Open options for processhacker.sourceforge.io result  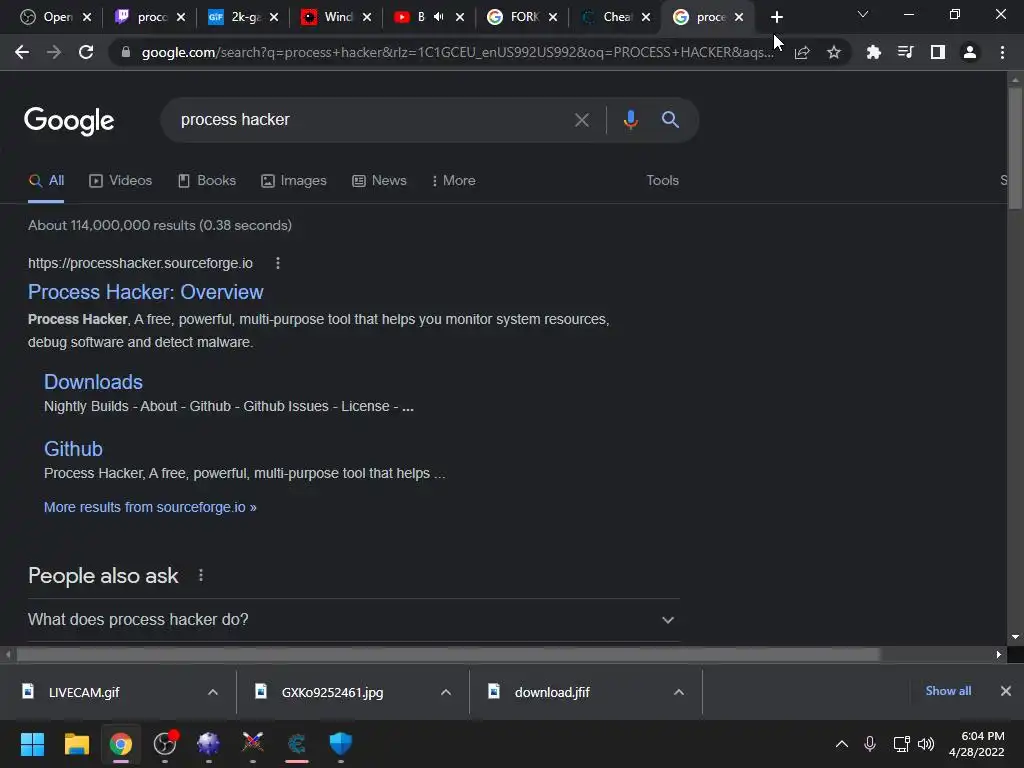click(x=278, y=263)
